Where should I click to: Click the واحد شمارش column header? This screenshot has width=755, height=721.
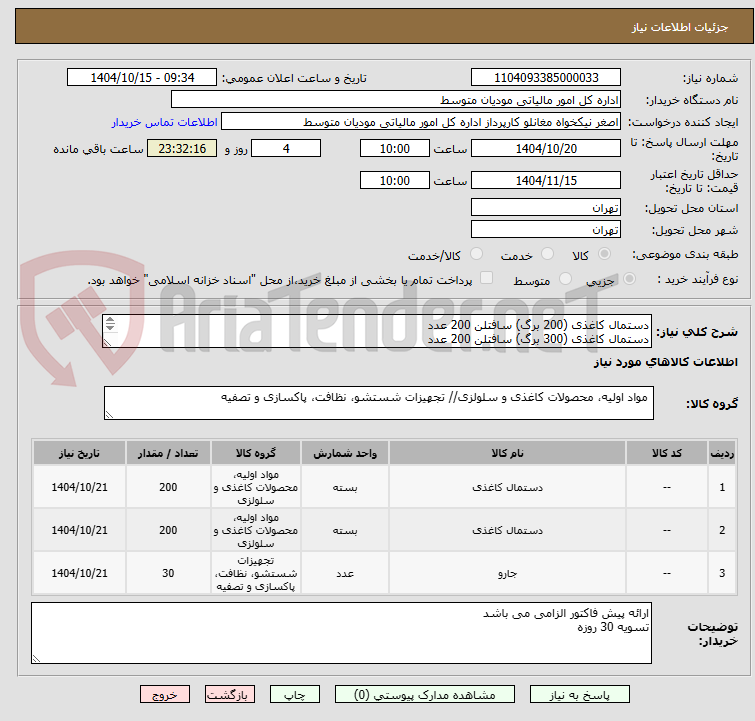[x=345, y=453]
